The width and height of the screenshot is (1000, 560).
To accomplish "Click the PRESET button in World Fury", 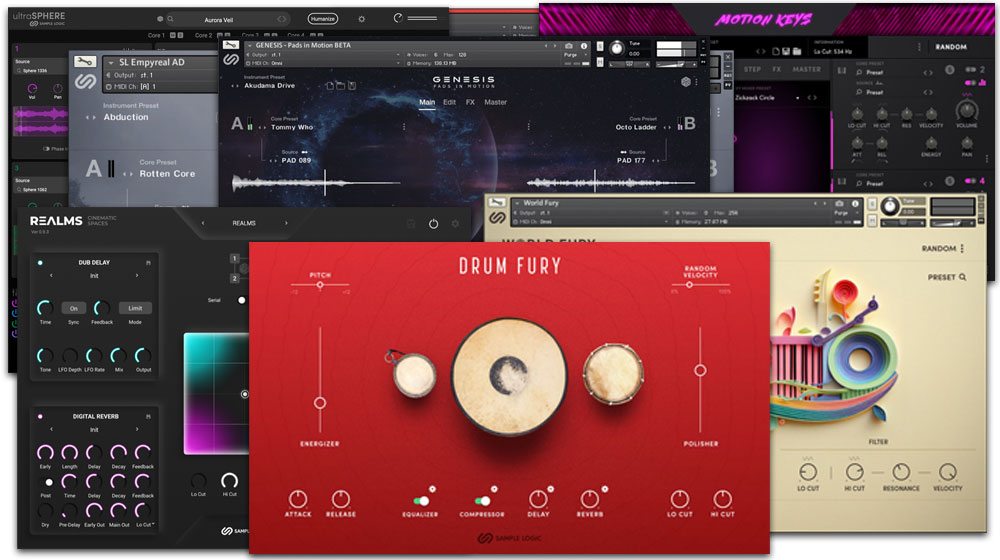I will pos(941,277).
